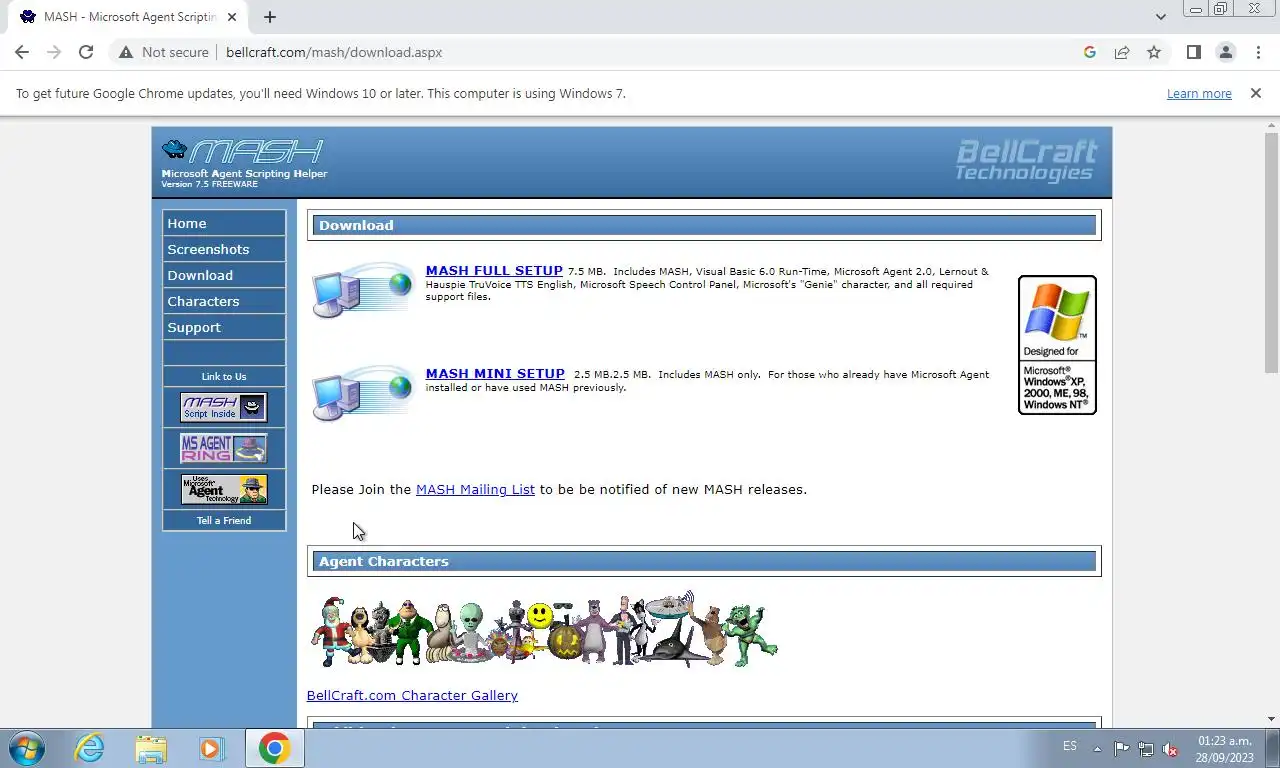Open Download in sidebar menu
This screenshot has width=1280, height=768.
[224, 275]
